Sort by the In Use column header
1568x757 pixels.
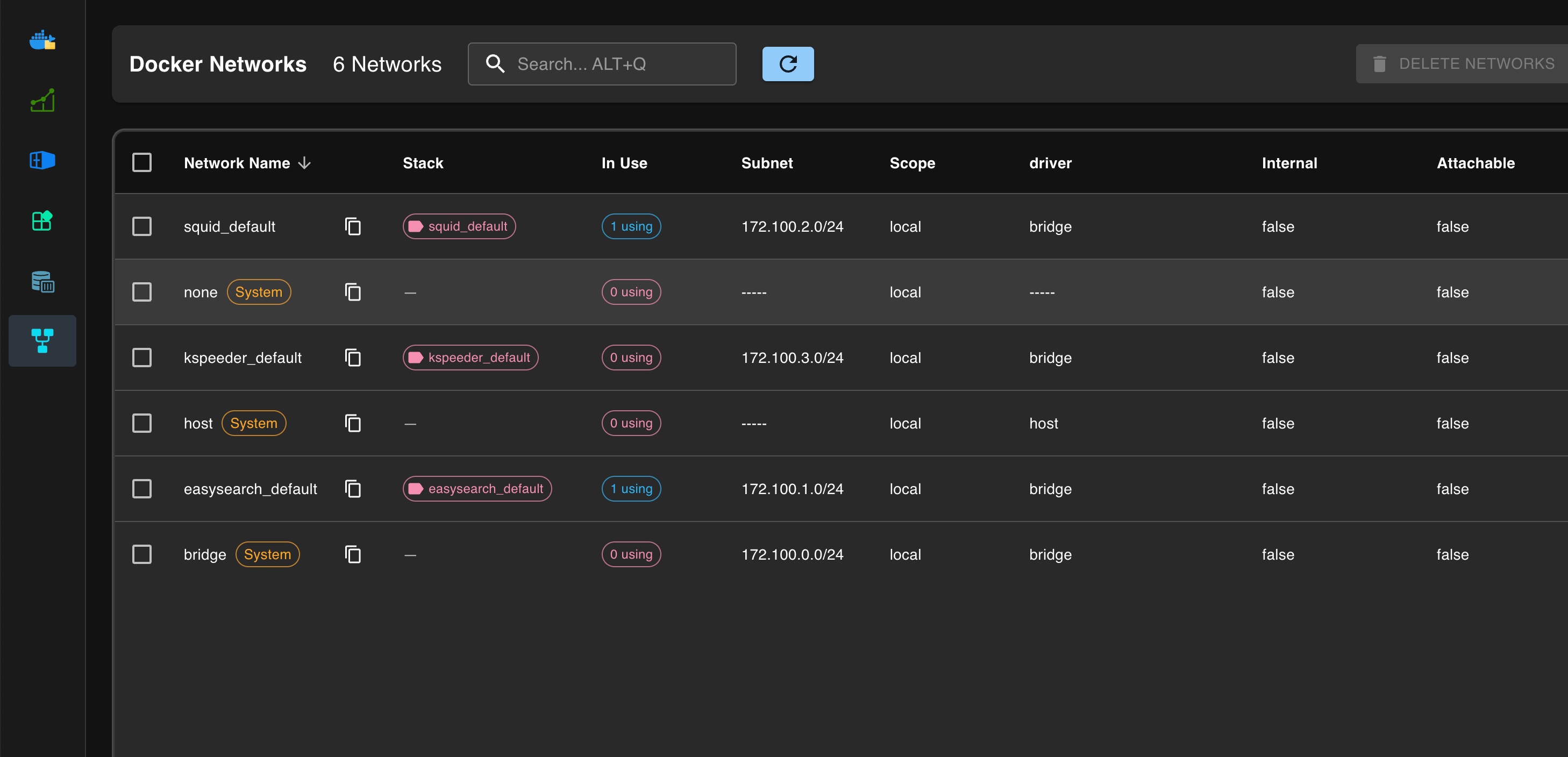[624, 163]
